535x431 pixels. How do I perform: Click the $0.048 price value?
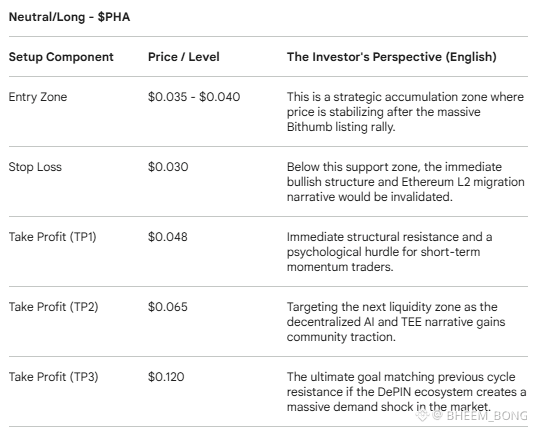tap(168, 237)
